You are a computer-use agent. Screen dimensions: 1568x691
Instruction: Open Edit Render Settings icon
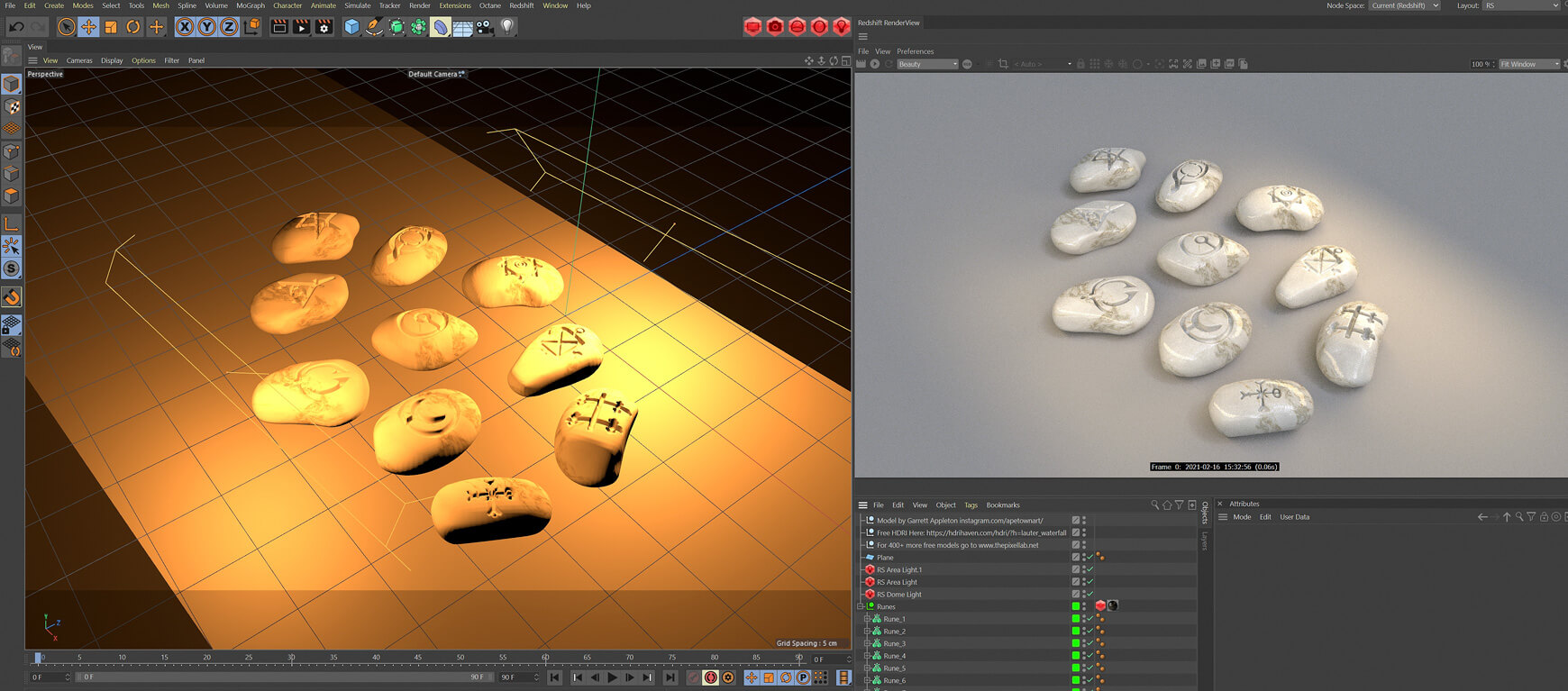click(x=324, y=27)
